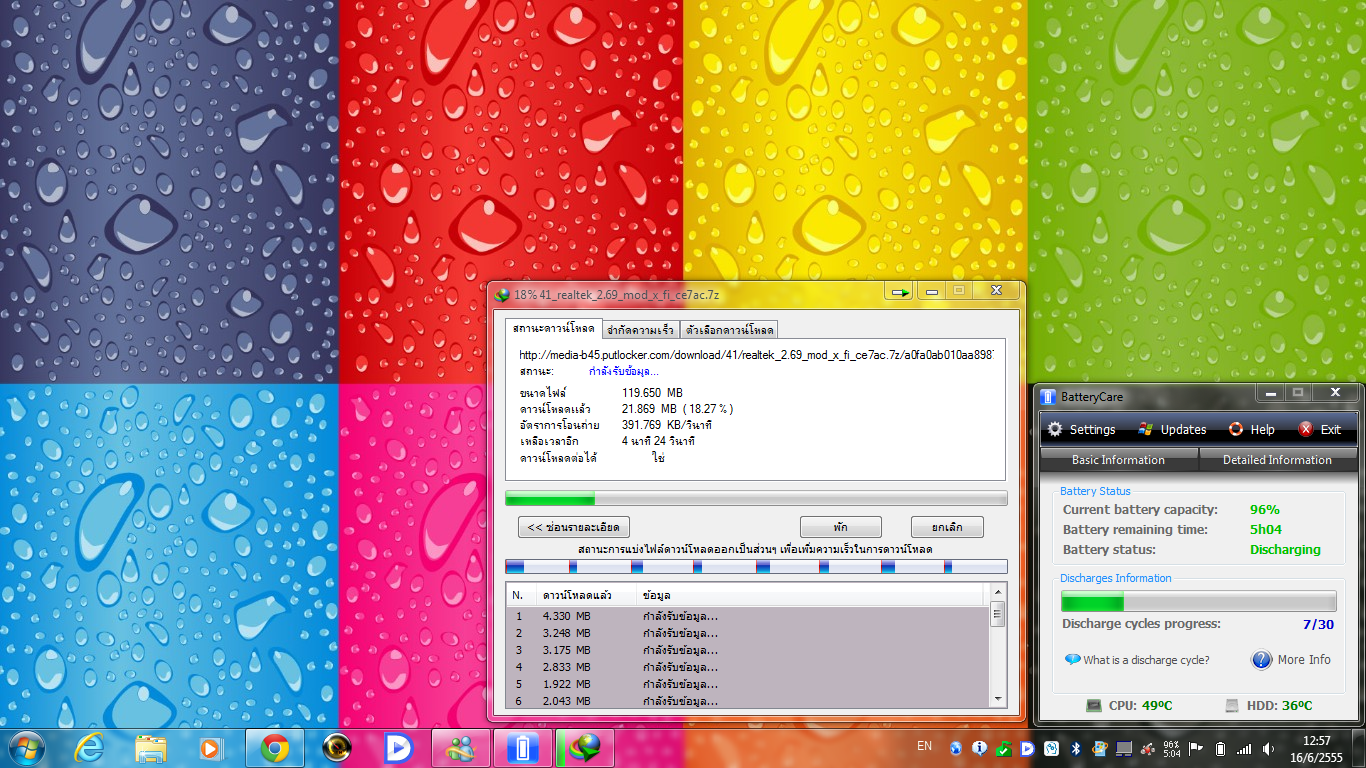Click the พัก pause button
This screenshot has width=1366, height=768.
(841, 527)
